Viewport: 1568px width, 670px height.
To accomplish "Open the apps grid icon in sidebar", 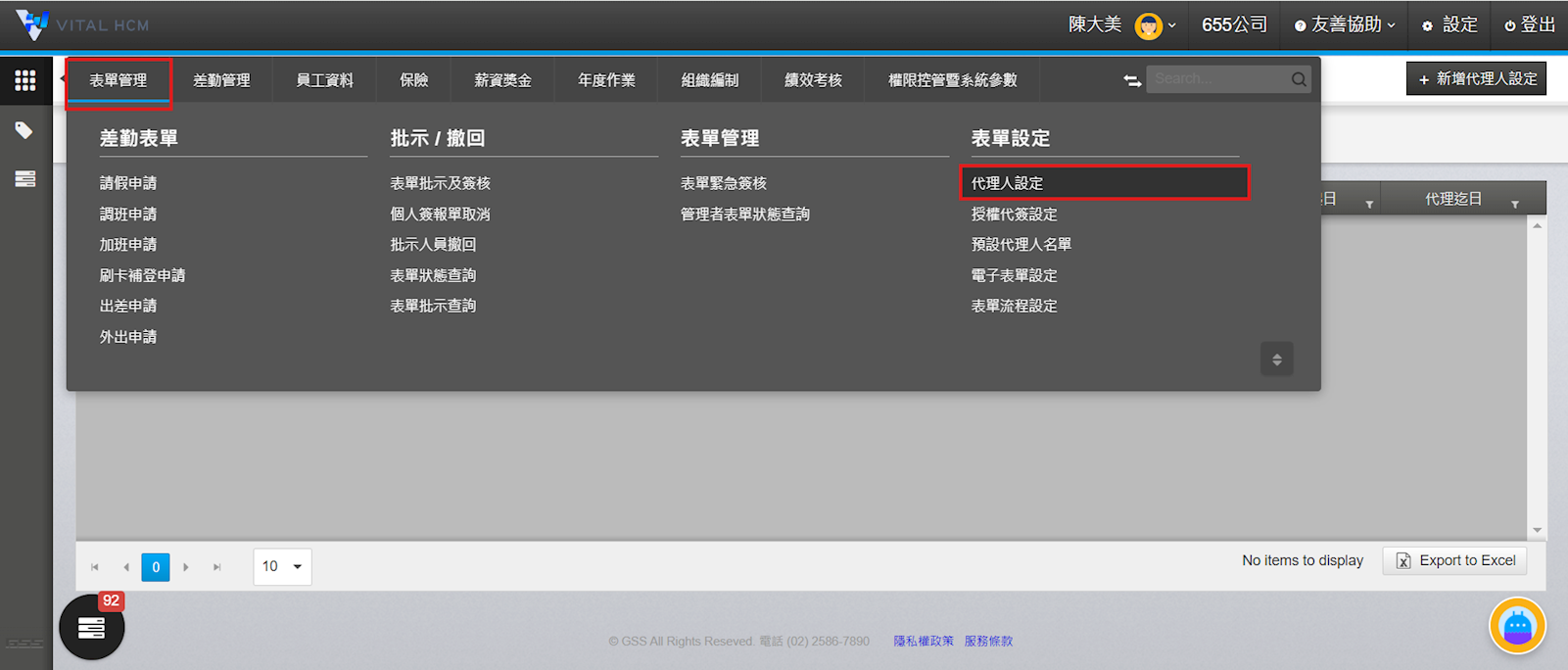I will (x=25, y=80).
